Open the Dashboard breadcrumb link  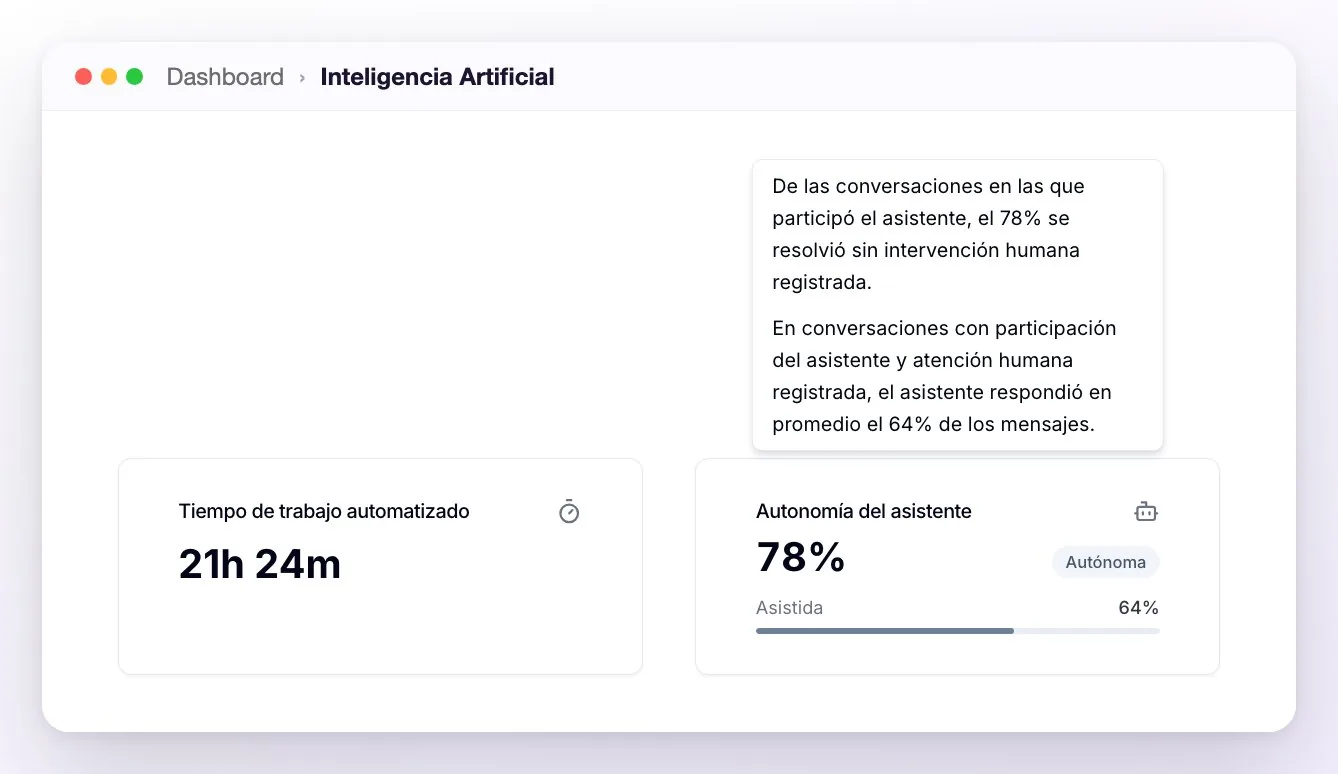pyautogui.click(x=225, y=77)
